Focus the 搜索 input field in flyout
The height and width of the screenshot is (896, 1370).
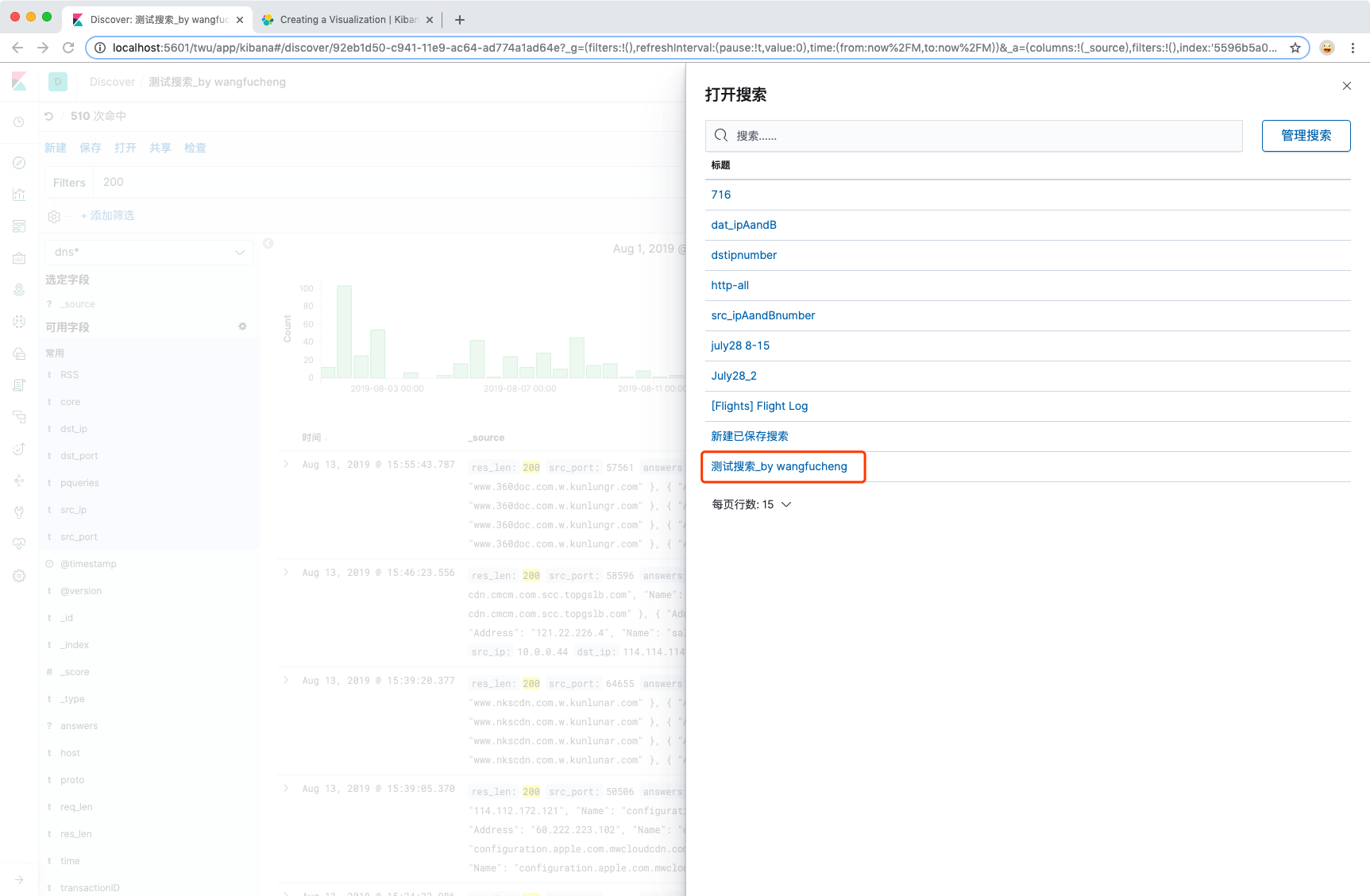pyautogui.click(x=974, y=136)
